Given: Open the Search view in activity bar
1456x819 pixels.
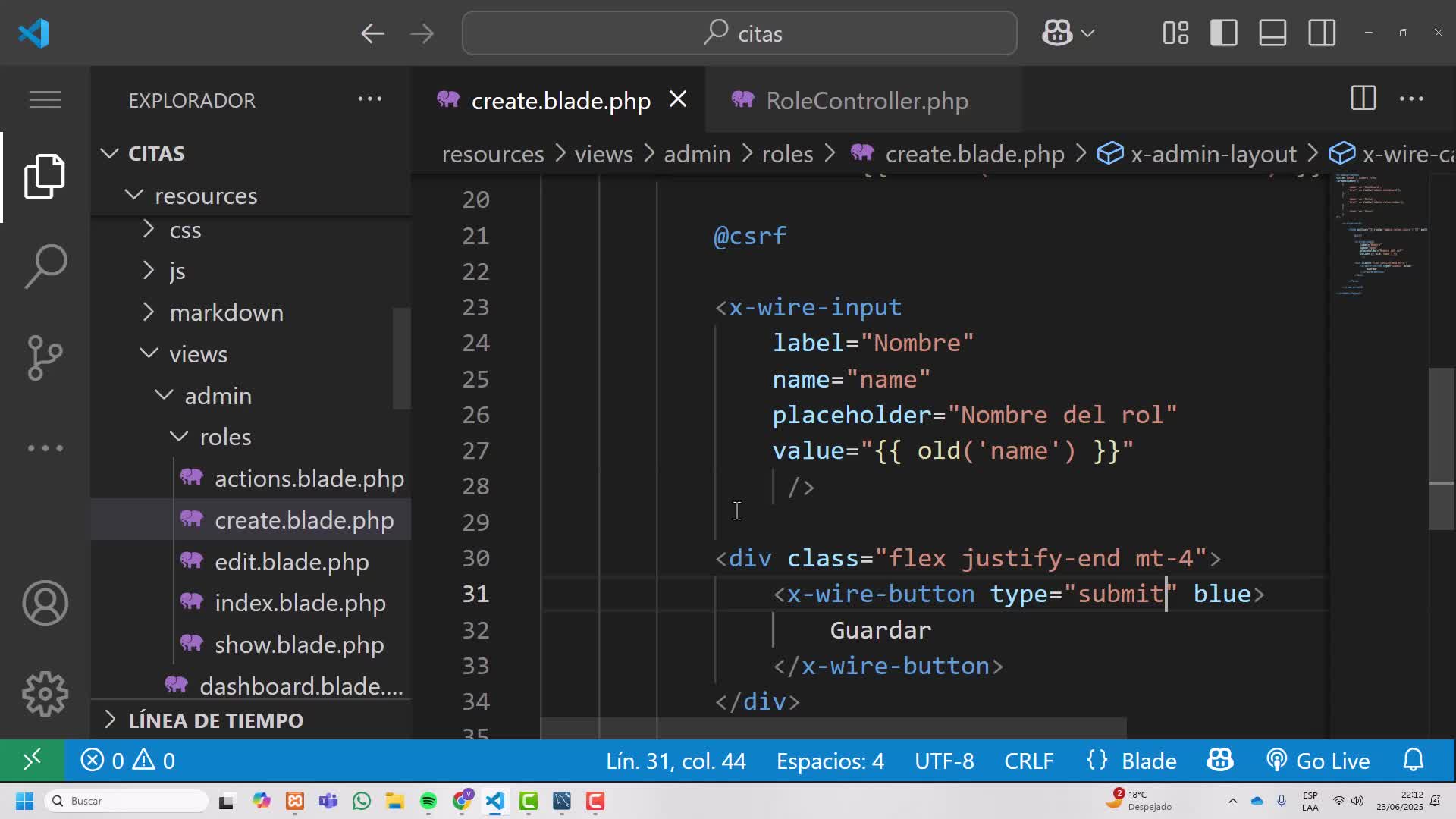Looking at the screenshot, I should tap(45, 266).
